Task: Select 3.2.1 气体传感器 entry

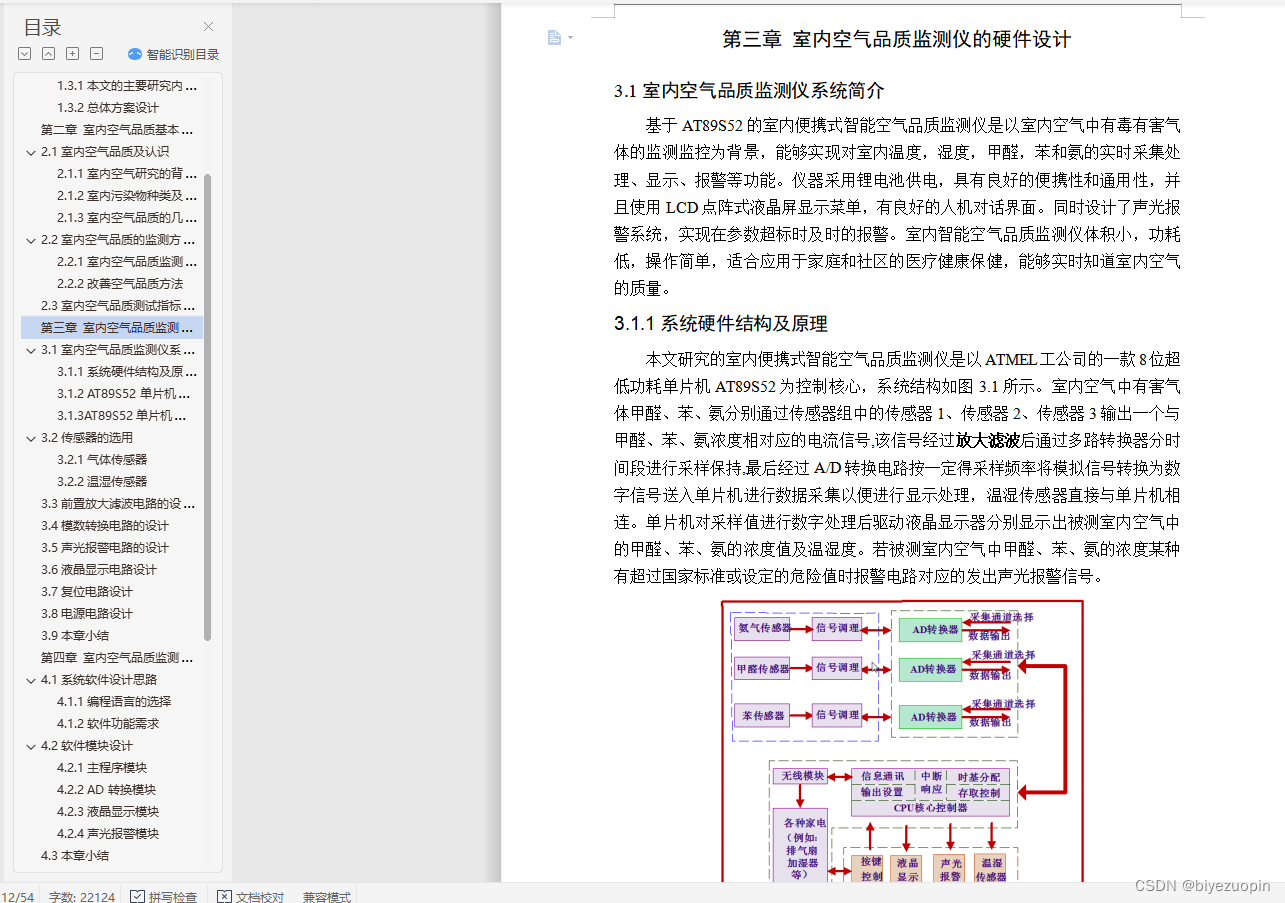Action: click(x=102, y=460)
